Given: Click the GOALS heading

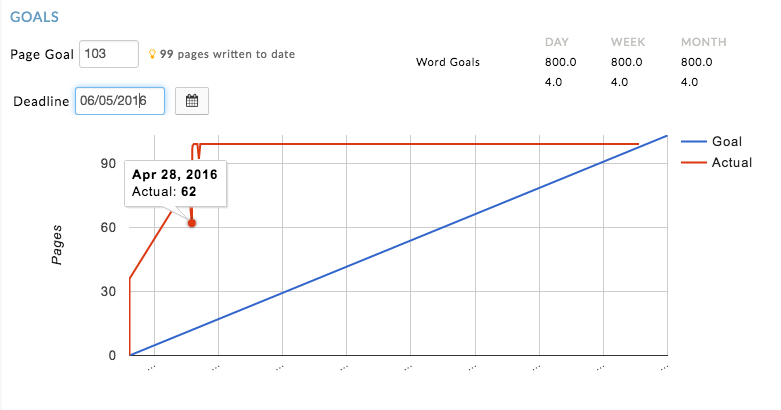Looking at the screenshot, I should coord(34,17).
